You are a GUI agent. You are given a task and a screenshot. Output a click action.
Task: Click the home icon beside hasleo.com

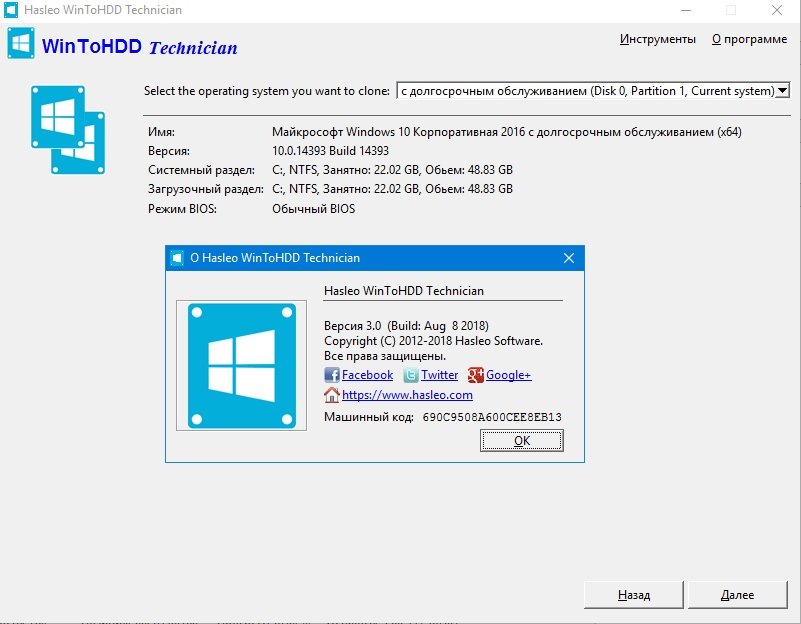332,395
